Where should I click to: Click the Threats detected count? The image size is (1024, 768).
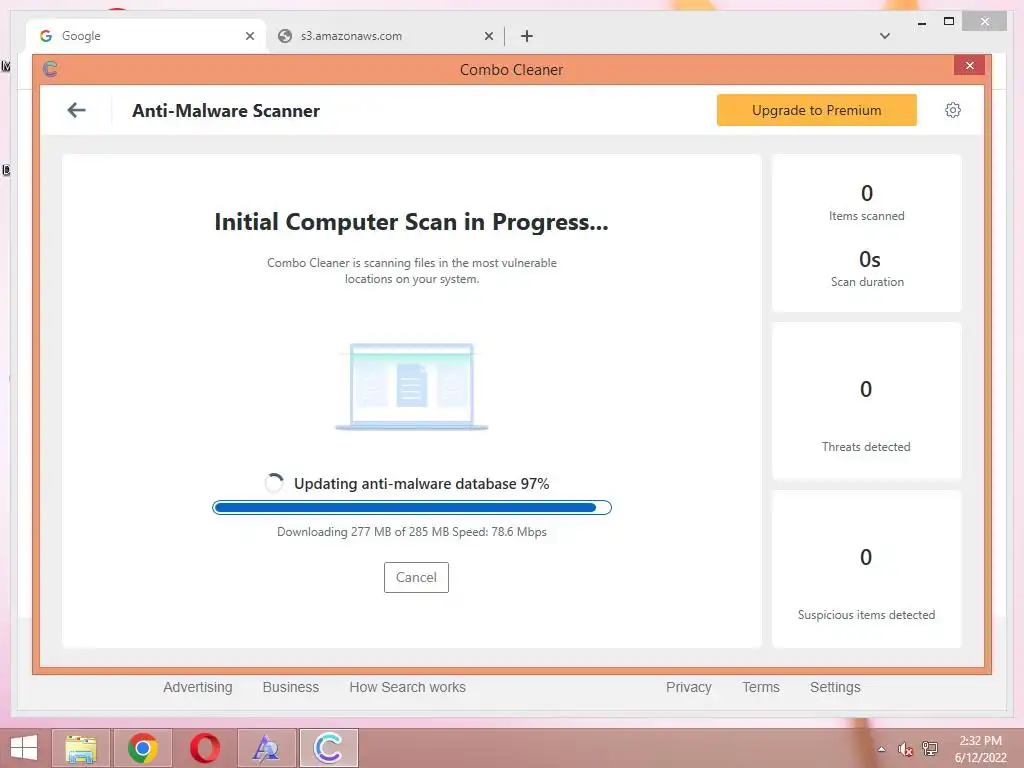click(866, 389)
